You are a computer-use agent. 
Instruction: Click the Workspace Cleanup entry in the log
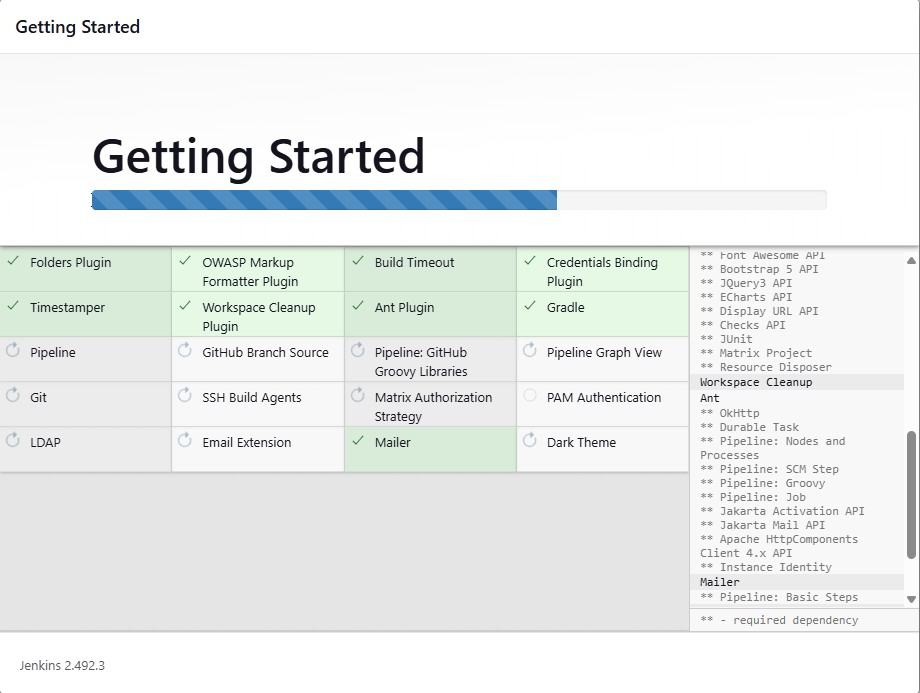(x=756, y=382)
